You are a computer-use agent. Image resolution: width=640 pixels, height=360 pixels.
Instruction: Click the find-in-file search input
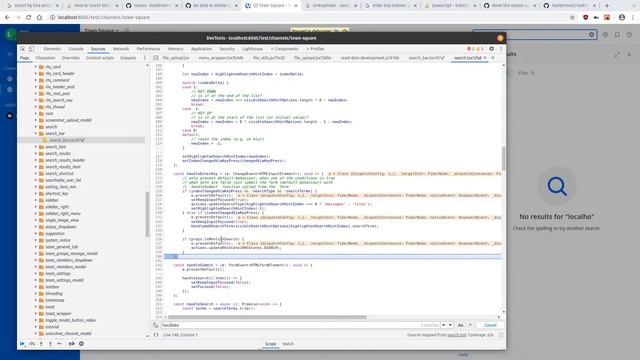pyautogui.click(x=290, y=325)
